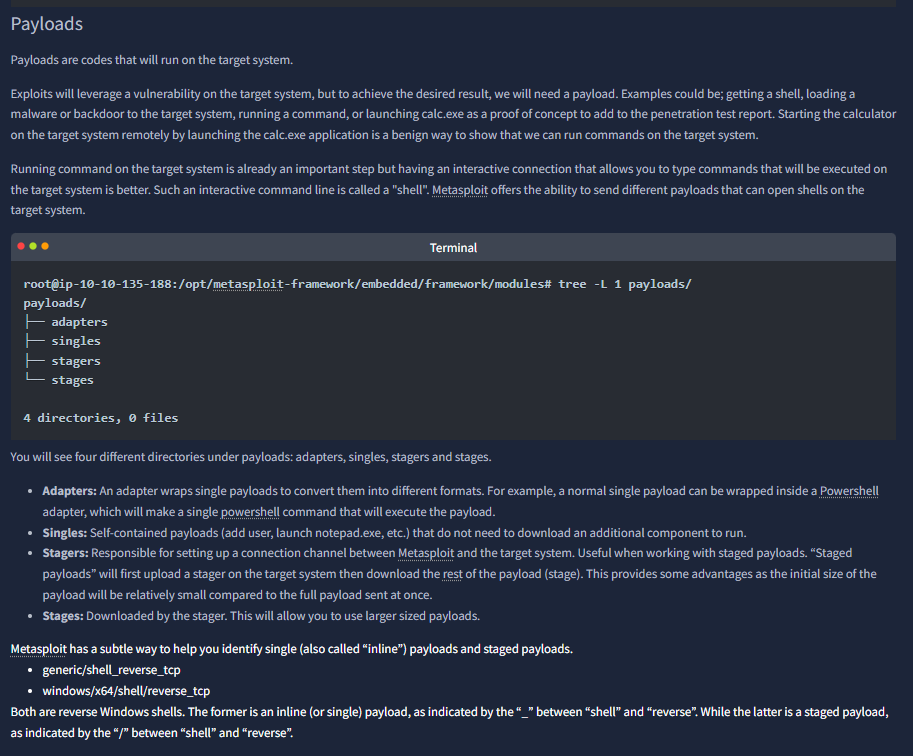Click the stagers entry in tree output
Screen dimensions: 913x756
click(x=76, y=361)
